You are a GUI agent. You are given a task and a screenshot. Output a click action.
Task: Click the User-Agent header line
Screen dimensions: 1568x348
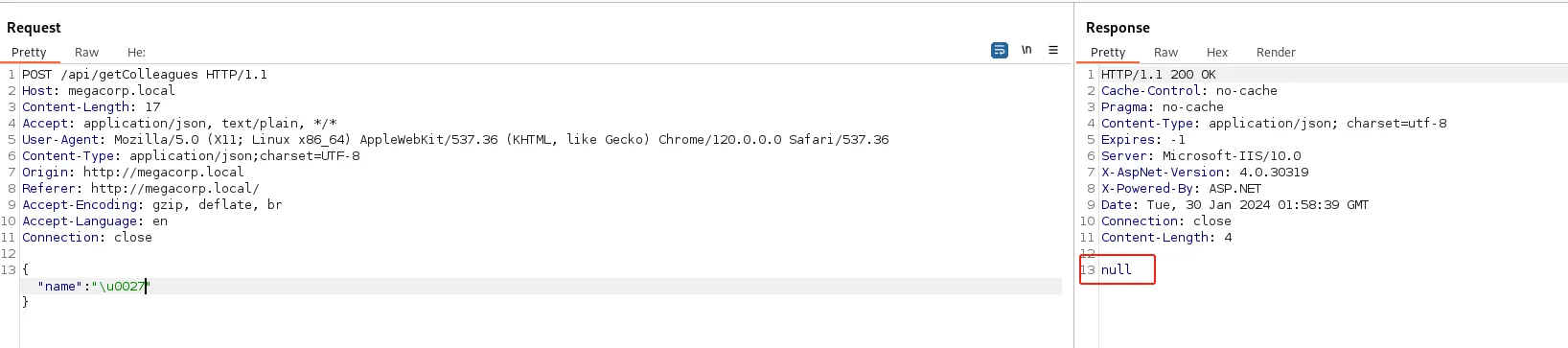coord(455,140)
